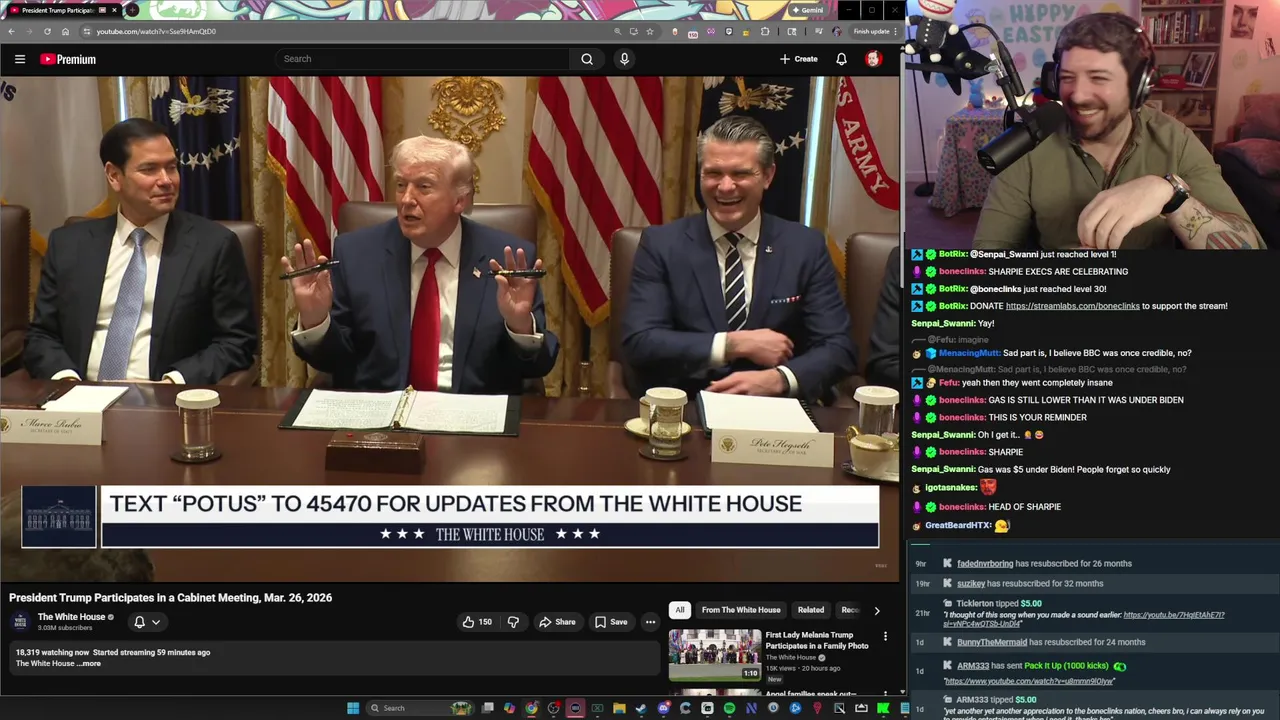Click the Create video button
Image resolution: width=1280 pixels, height=720 pixels.
coord(799,59)
